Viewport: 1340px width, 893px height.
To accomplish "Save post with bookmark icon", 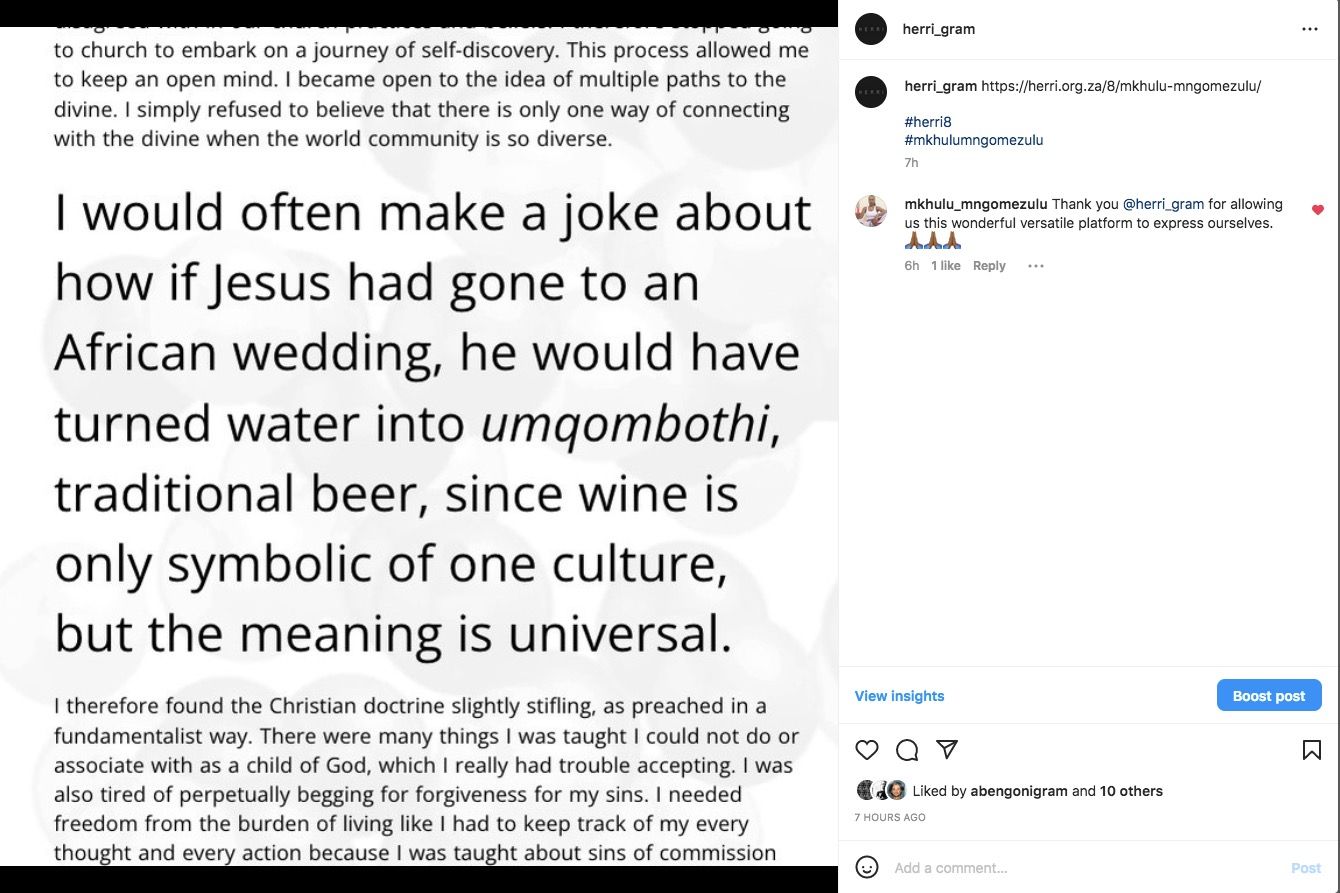I will pos(1311,750).
